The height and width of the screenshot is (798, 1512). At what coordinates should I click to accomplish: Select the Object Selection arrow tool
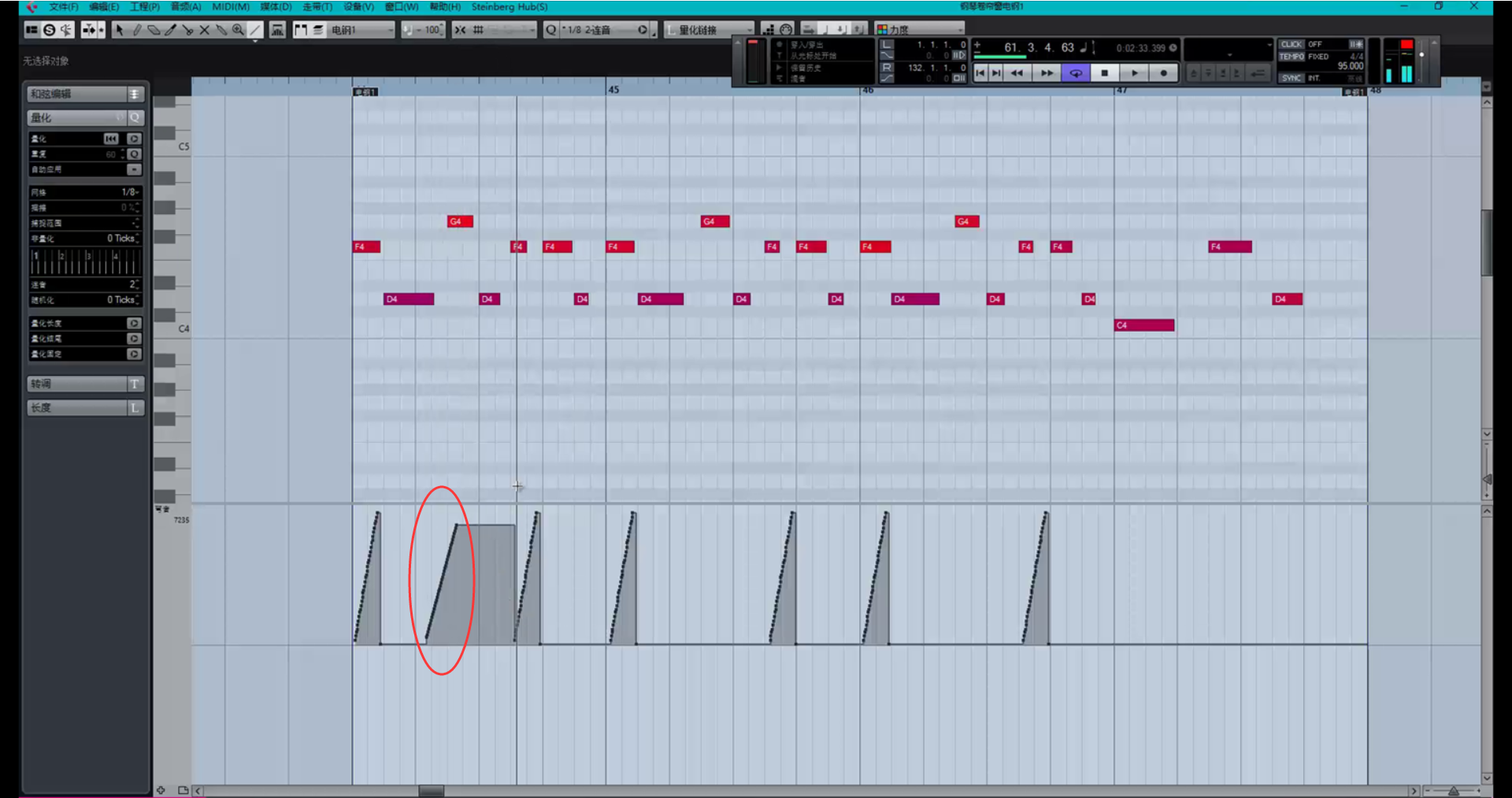119,30
